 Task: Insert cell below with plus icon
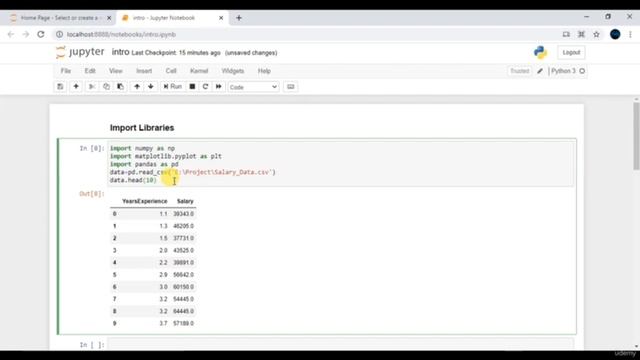point(76,87)
